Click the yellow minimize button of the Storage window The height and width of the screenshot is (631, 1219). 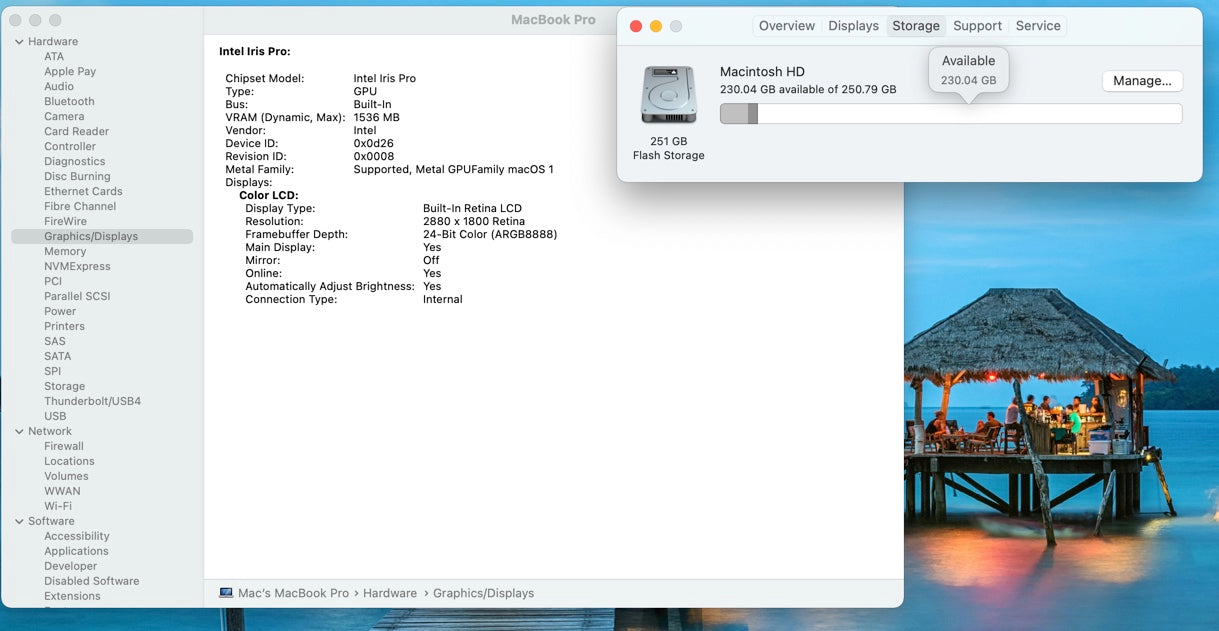pos(656,26)
